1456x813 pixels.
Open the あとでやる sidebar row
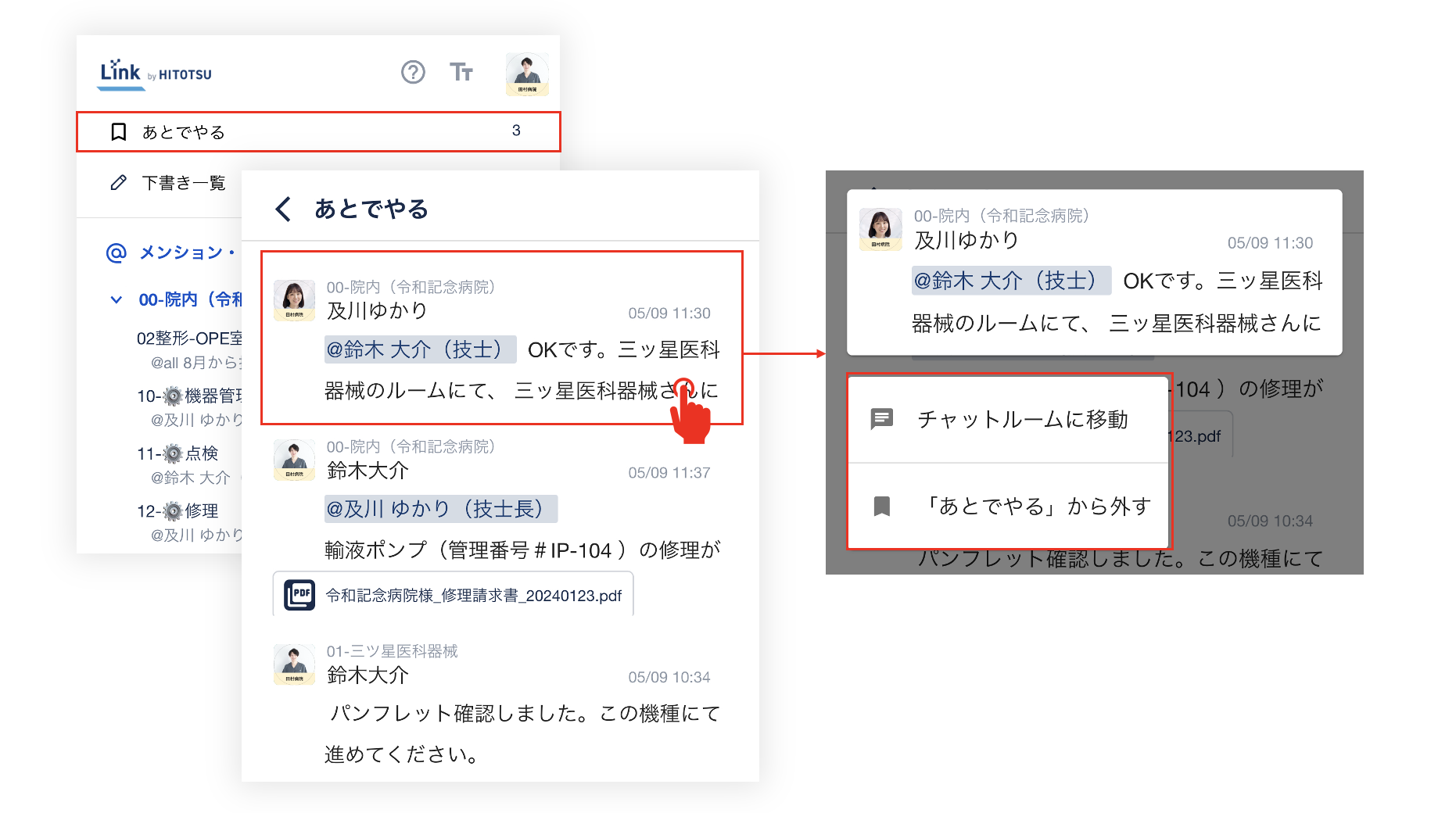[x=318, y=131]
